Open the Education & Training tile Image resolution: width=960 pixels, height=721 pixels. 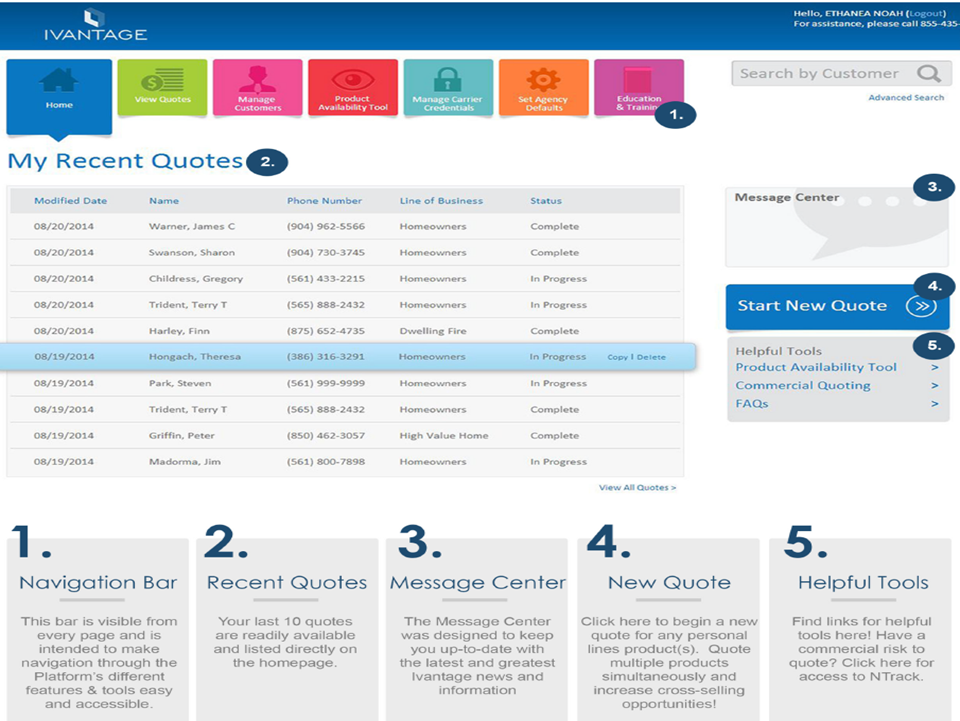(638, 86)
